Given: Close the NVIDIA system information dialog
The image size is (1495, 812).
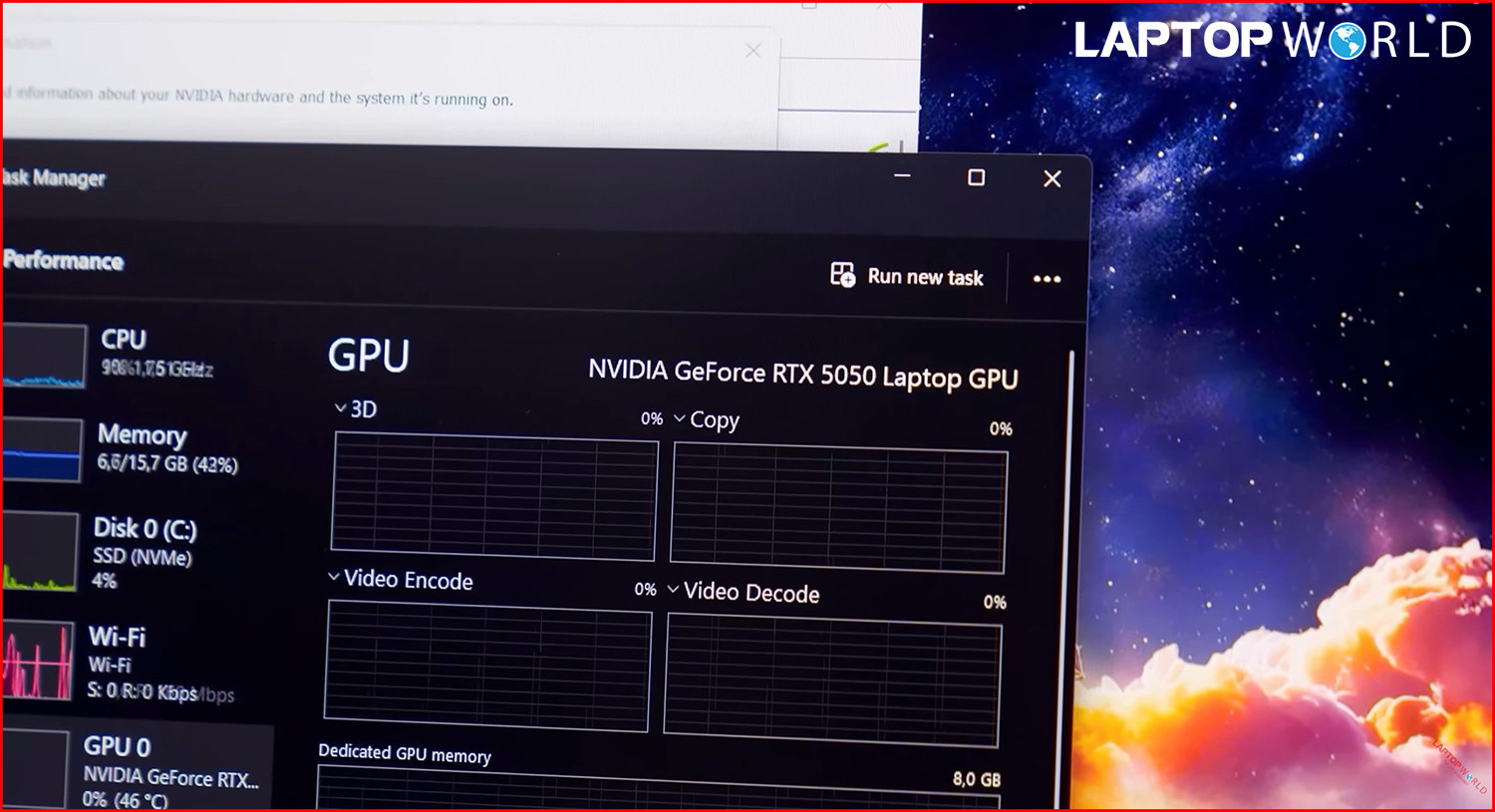Looking at the screenshot, I should pos(753,50).
